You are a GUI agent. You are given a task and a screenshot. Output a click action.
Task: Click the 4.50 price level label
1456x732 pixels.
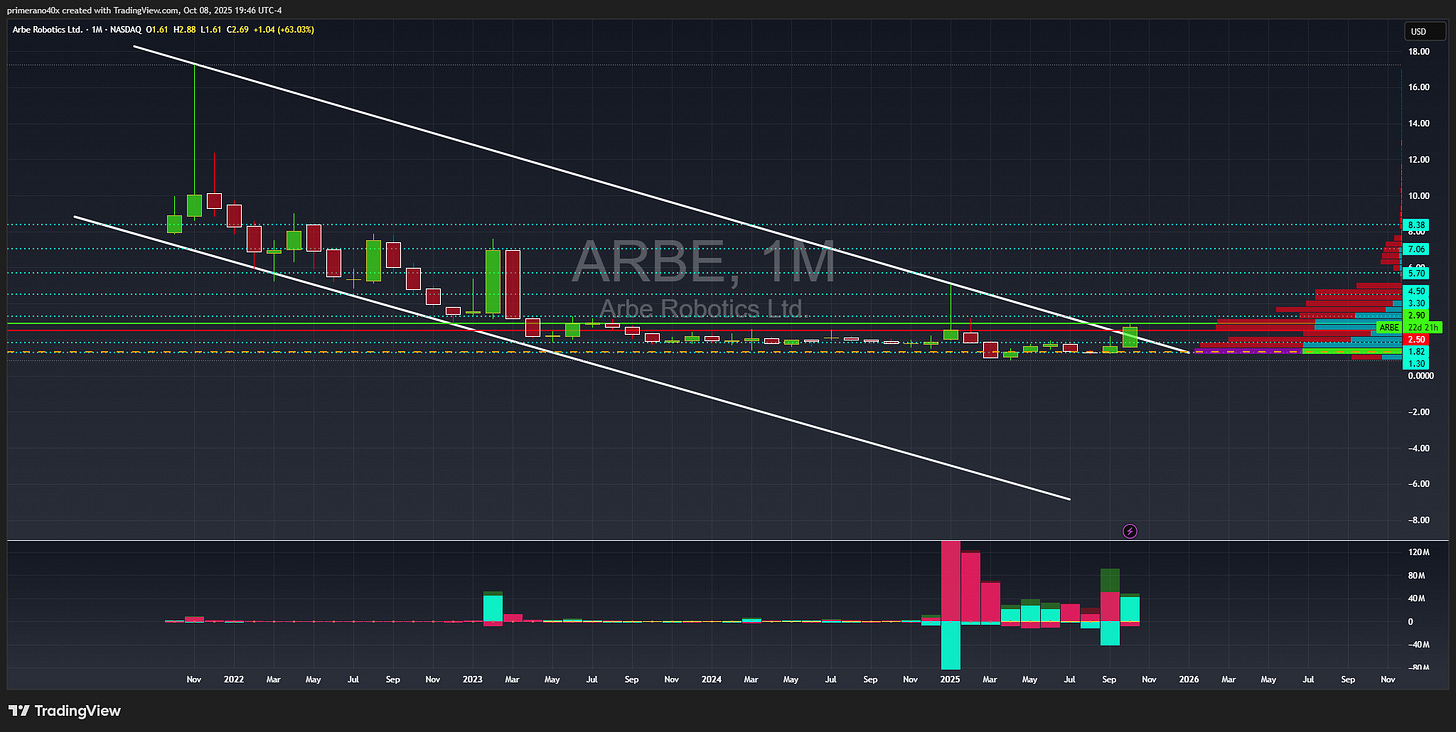1416,292
